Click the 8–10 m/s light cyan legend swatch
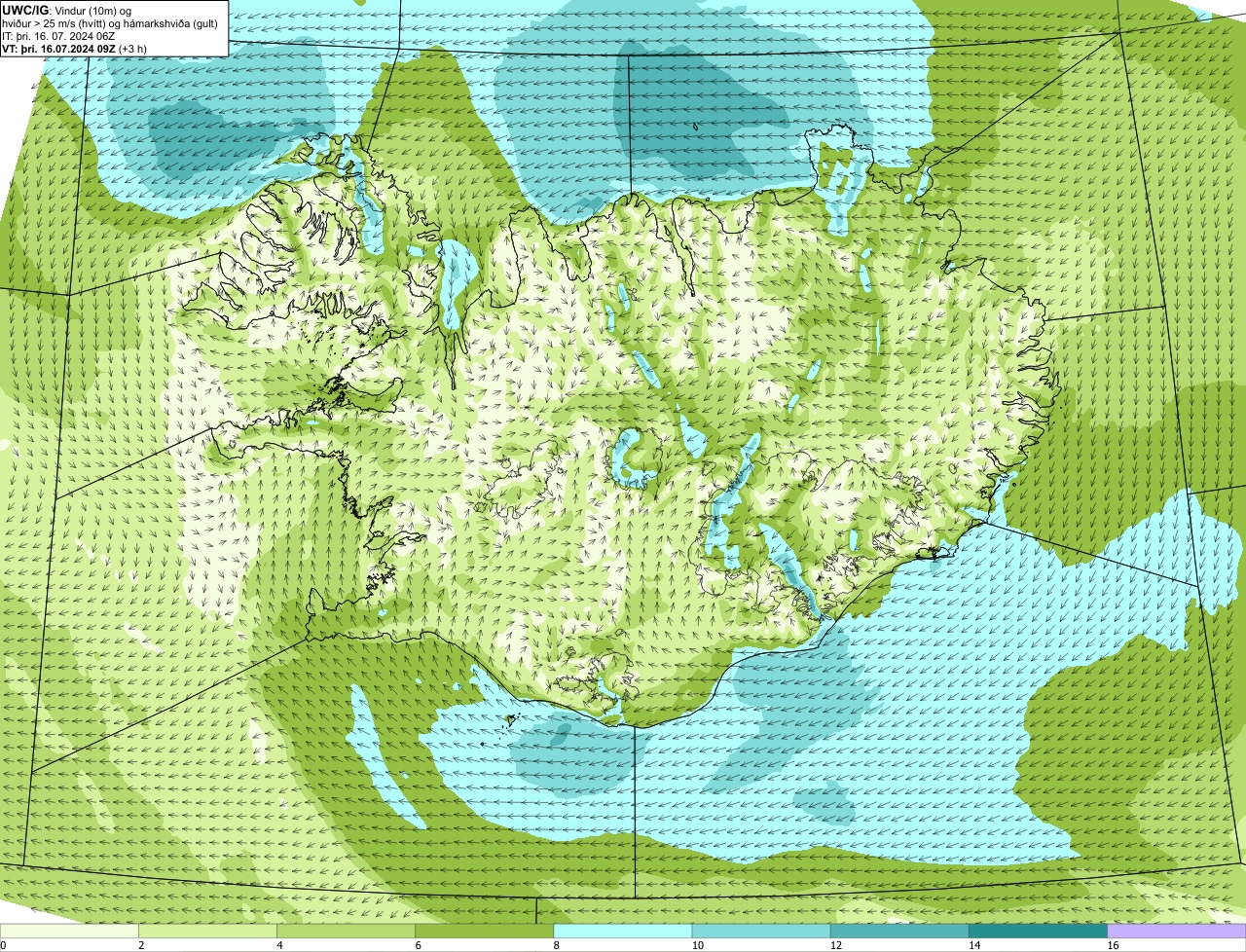This screenshot has height=952, width=1246. point(623,932)
